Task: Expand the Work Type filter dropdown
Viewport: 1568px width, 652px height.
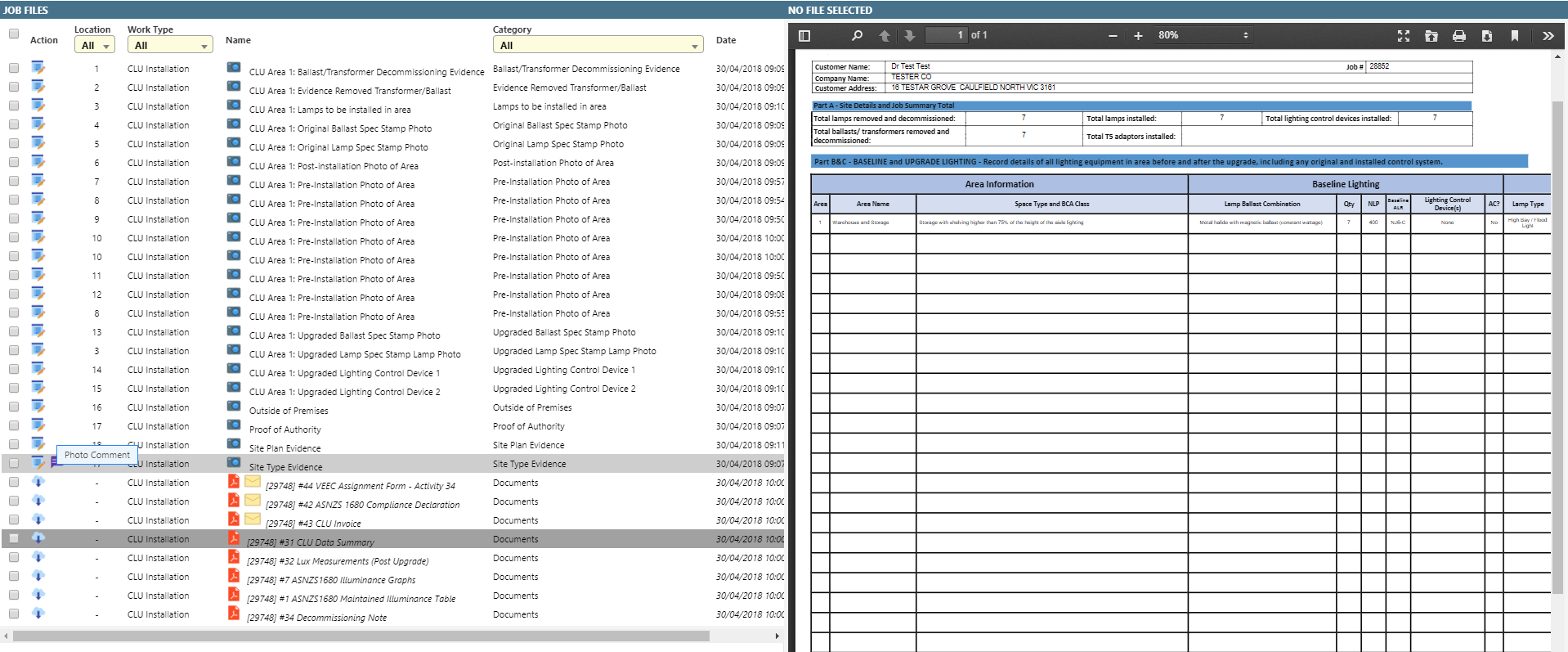Action: [170, 46]
